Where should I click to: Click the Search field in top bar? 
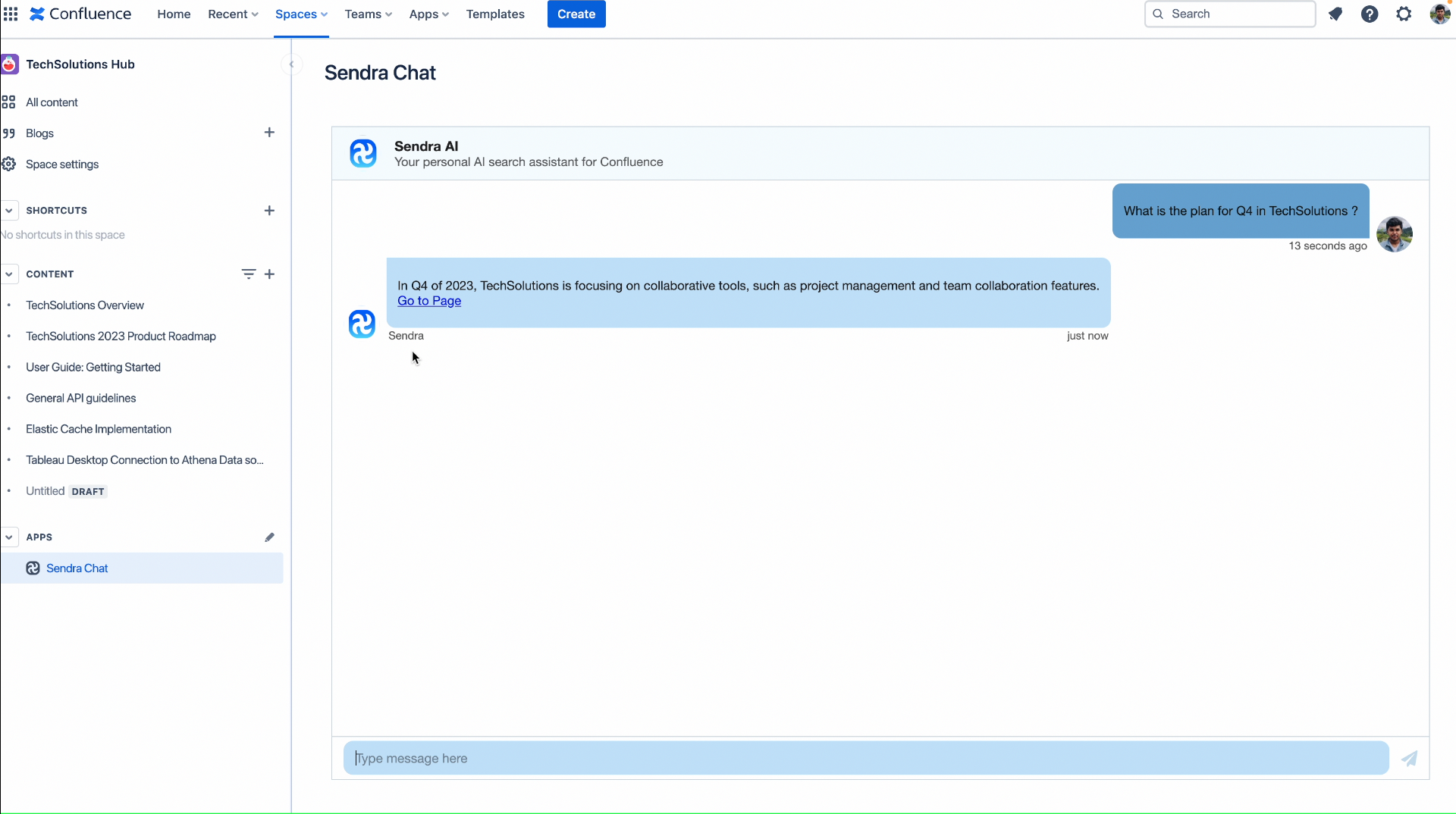tap(1230, 14)
